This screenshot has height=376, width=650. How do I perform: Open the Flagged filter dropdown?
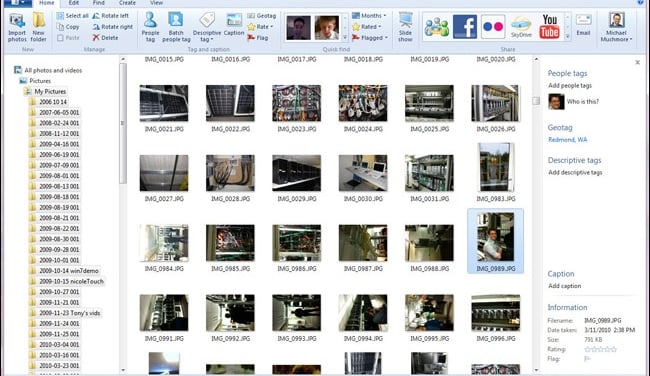pyautogui.click(x=370, y=37)
